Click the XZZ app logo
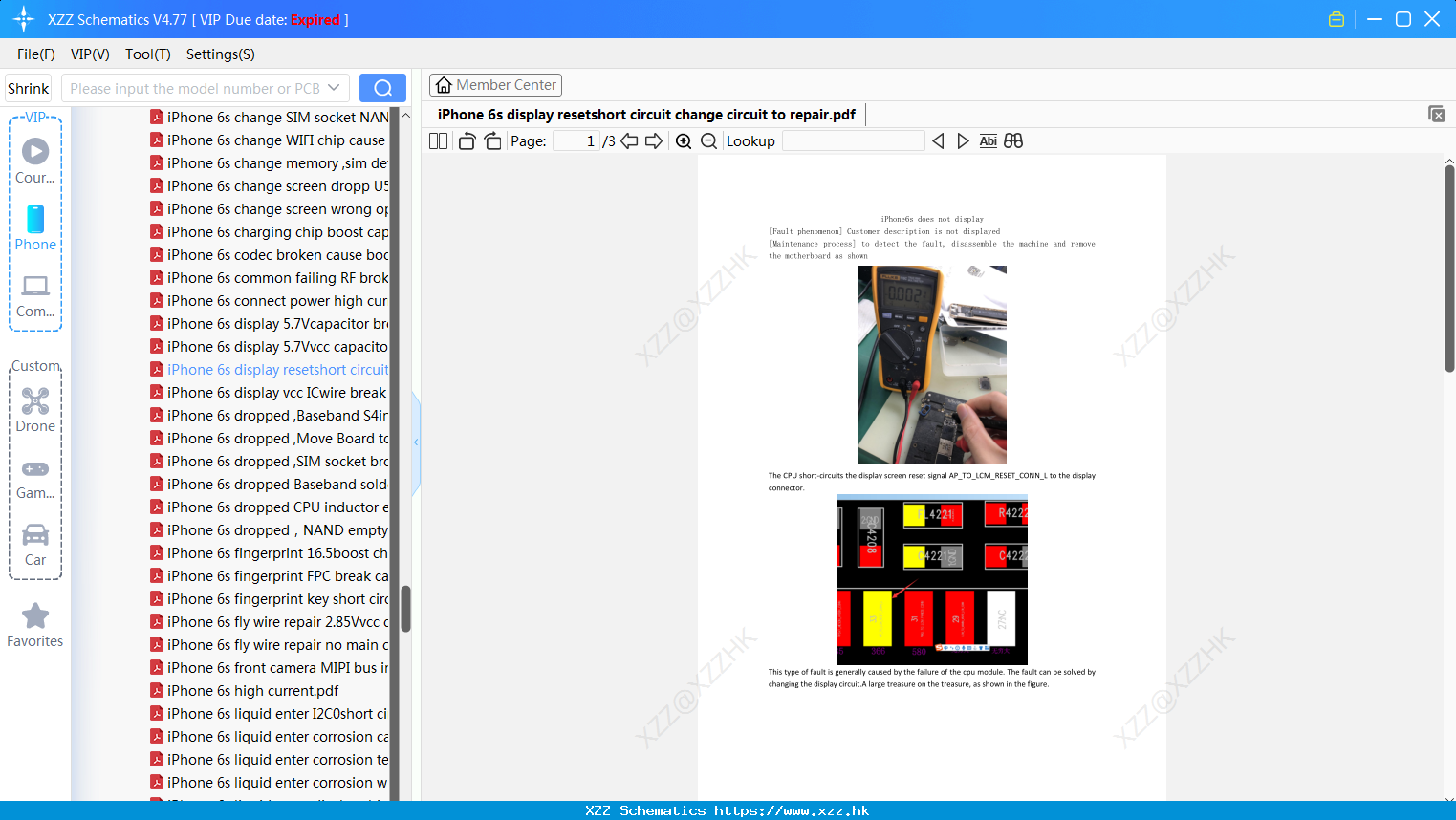 click(24, 19)
